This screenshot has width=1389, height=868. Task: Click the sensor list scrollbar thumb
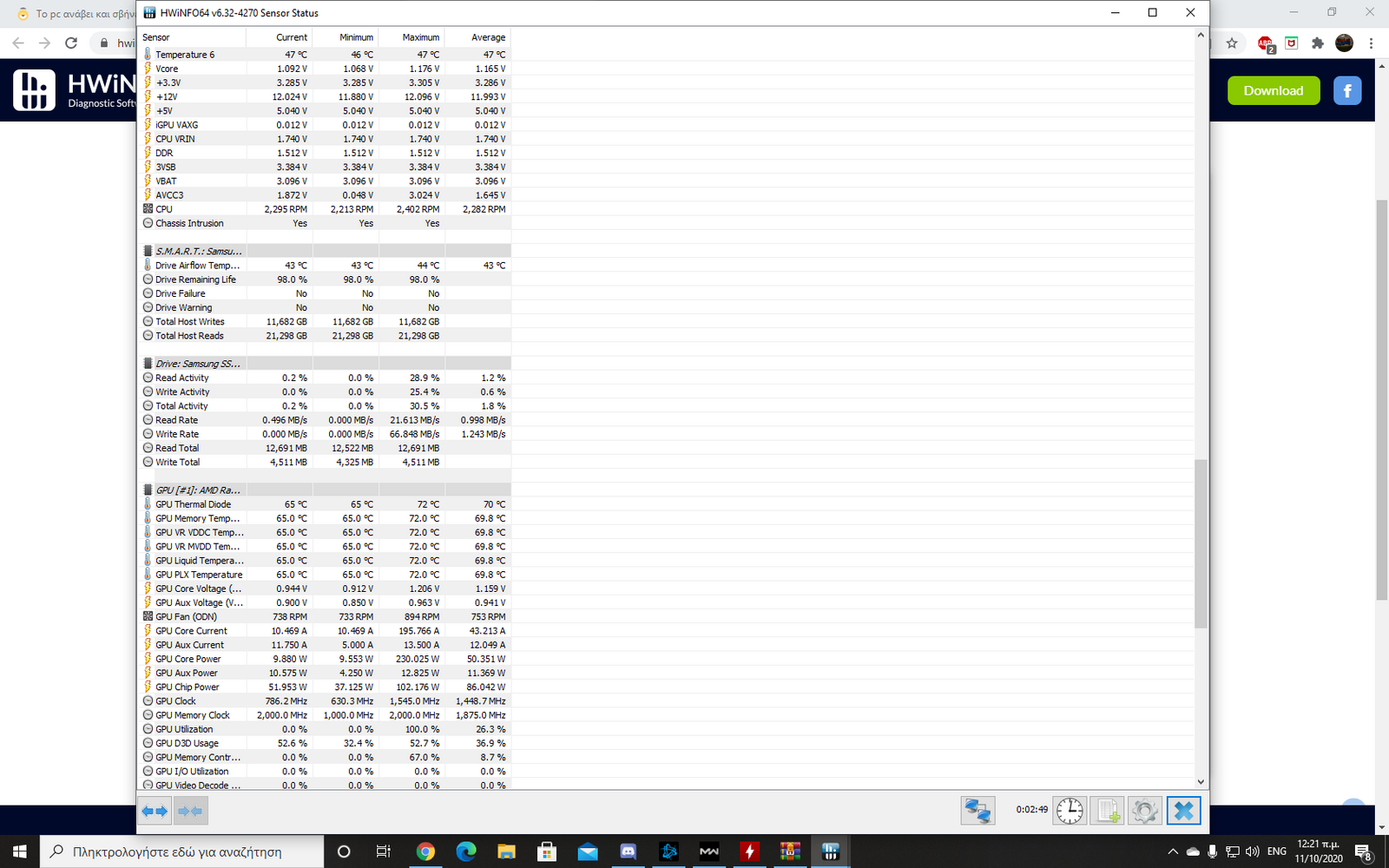[x=1201, y=543]
